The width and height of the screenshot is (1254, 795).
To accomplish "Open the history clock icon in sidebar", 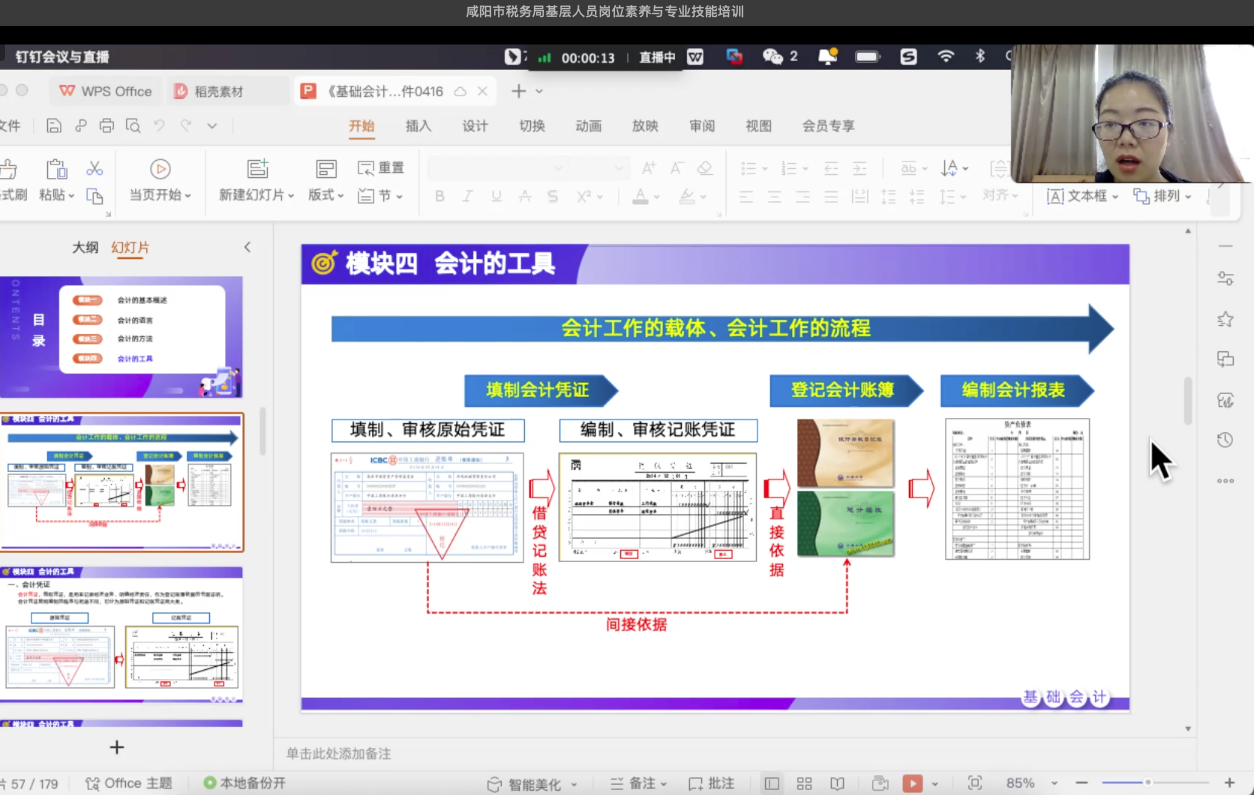I will [x=1225, y=440].
